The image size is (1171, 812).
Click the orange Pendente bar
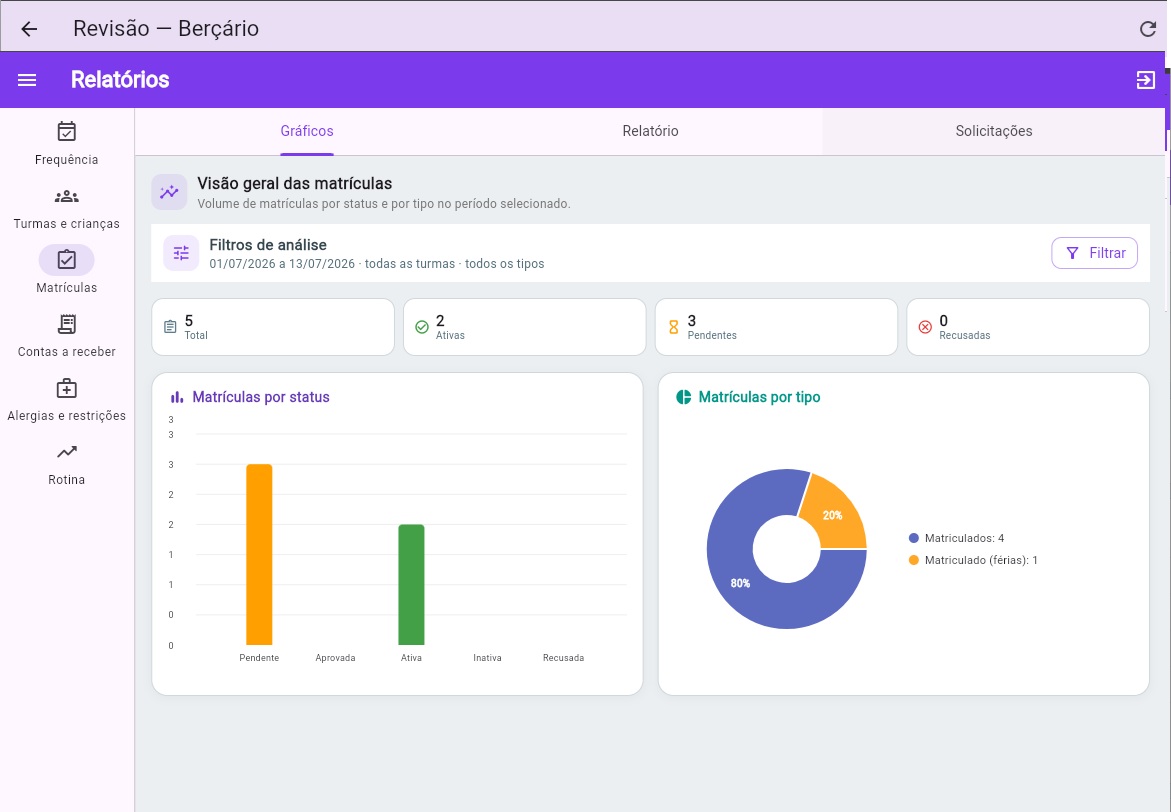coord(259,554)
